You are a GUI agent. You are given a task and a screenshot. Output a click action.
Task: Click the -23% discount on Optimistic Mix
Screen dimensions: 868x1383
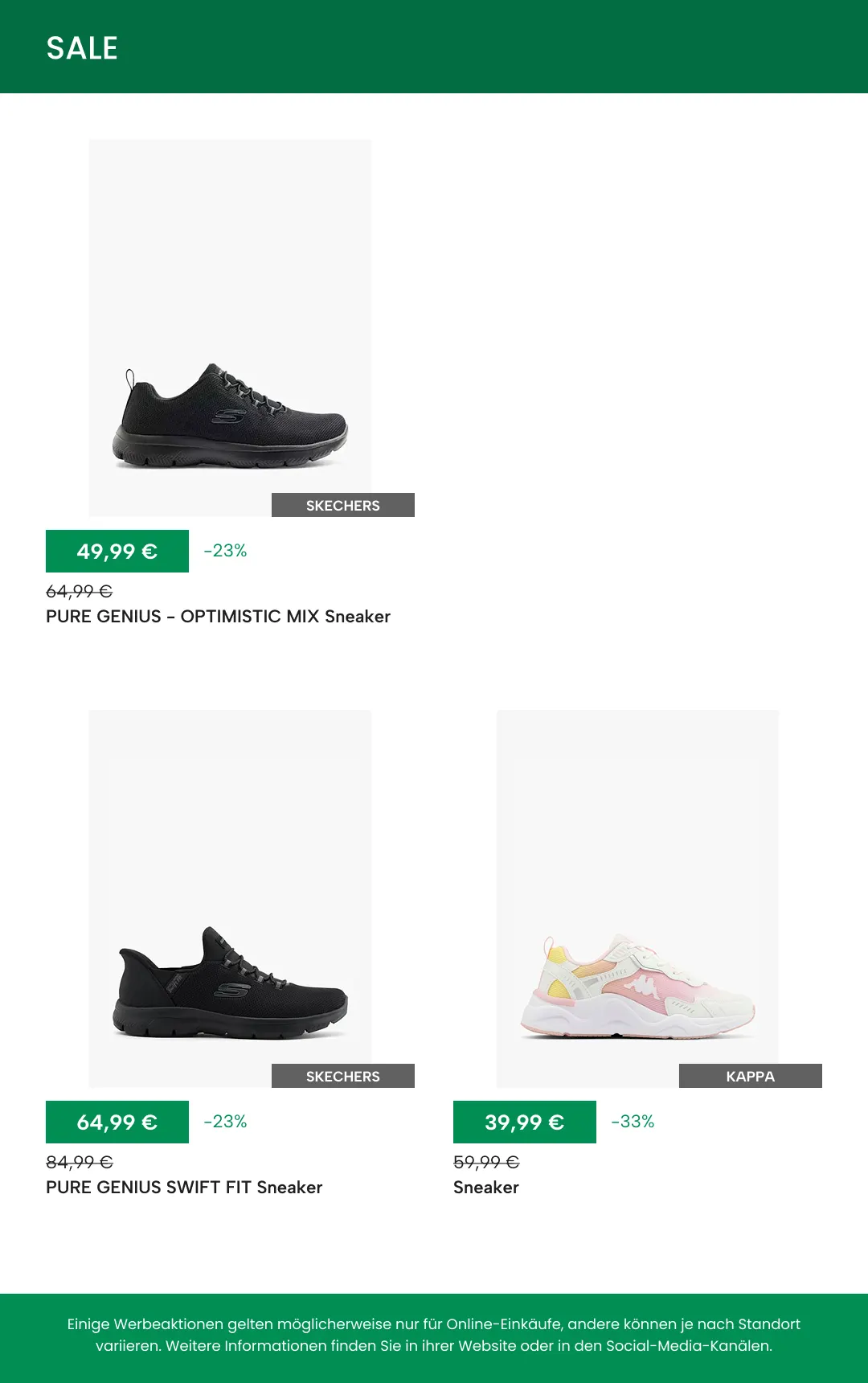[225, 551]
